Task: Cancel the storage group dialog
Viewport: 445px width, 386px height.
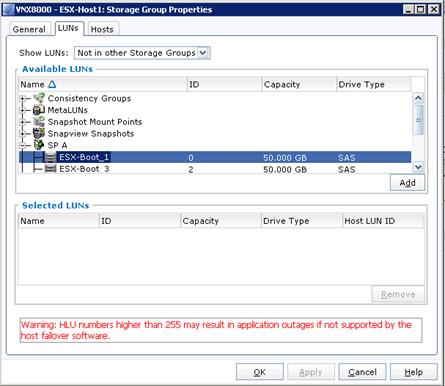Action: click(362, 372)
